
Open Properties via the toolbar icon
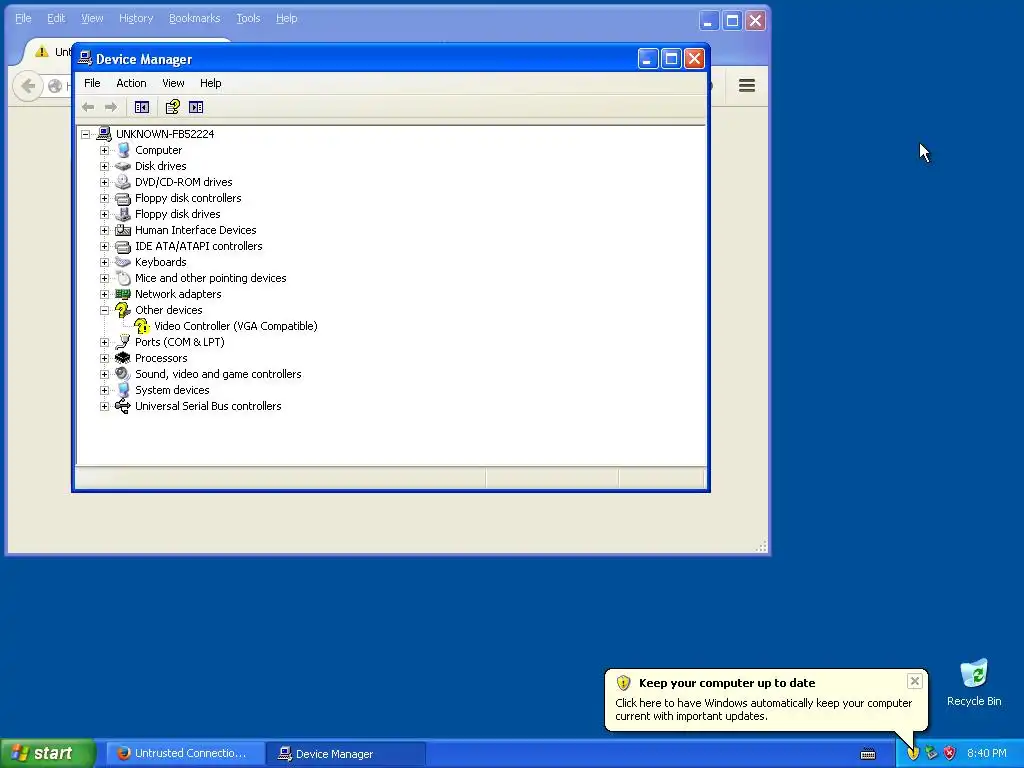[172, 107]
